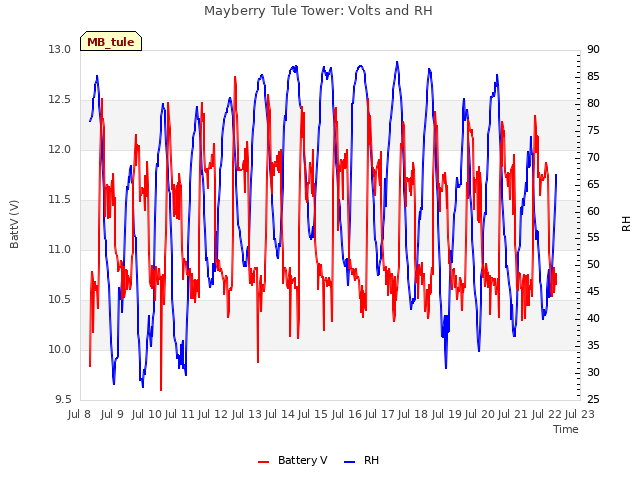Click the 75 RH axis value

(593, 130)
